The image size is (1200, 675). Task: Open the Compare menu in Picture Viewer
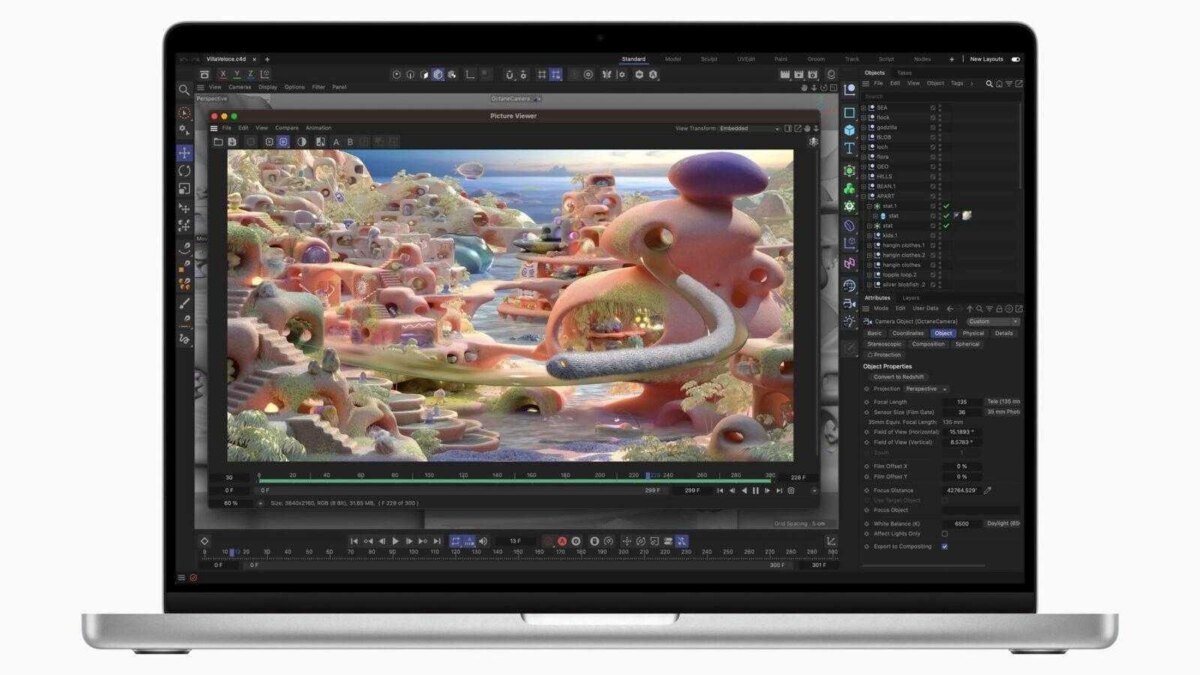[286, 128]
